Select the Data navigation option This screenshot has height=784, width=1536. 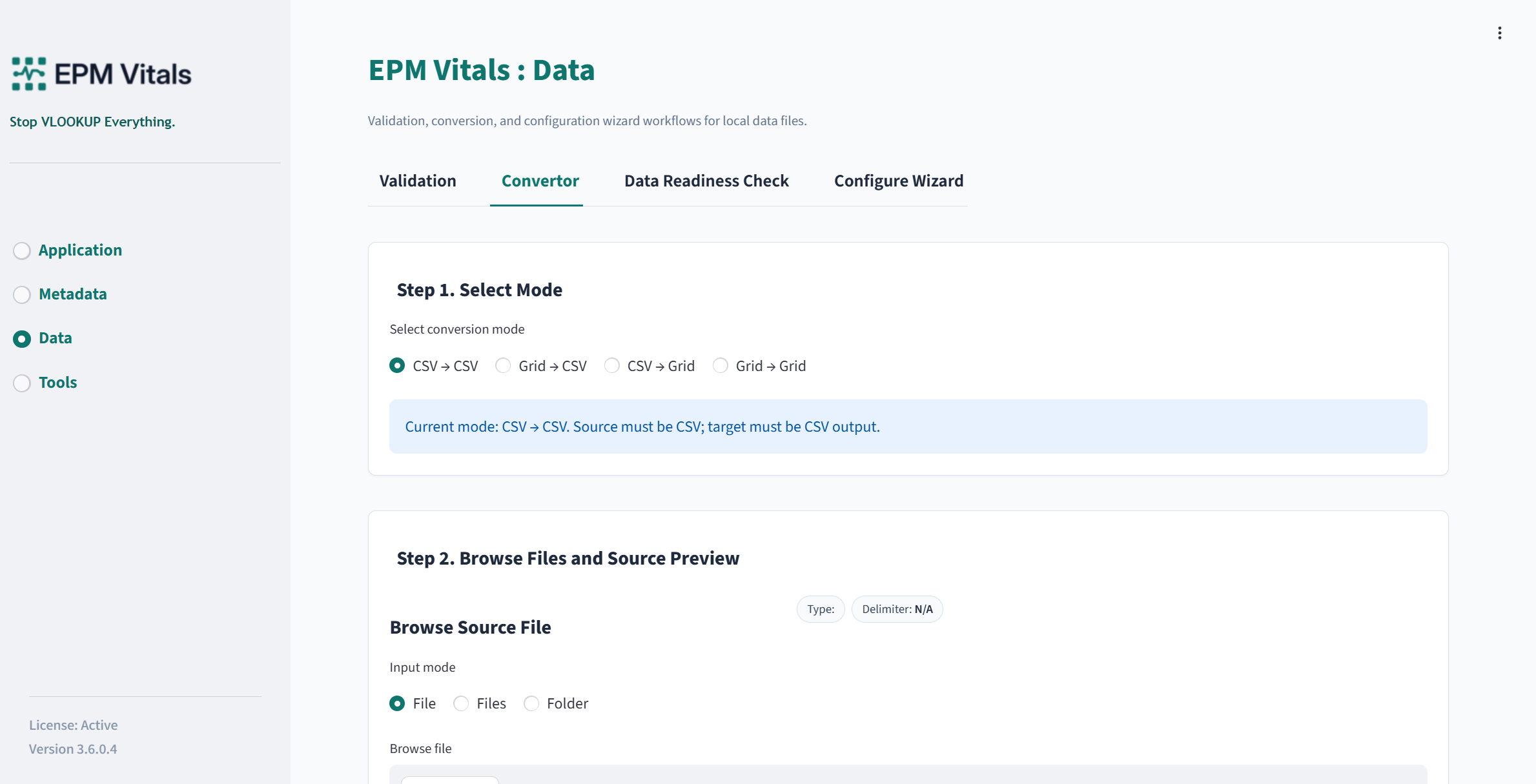[43, 338]
